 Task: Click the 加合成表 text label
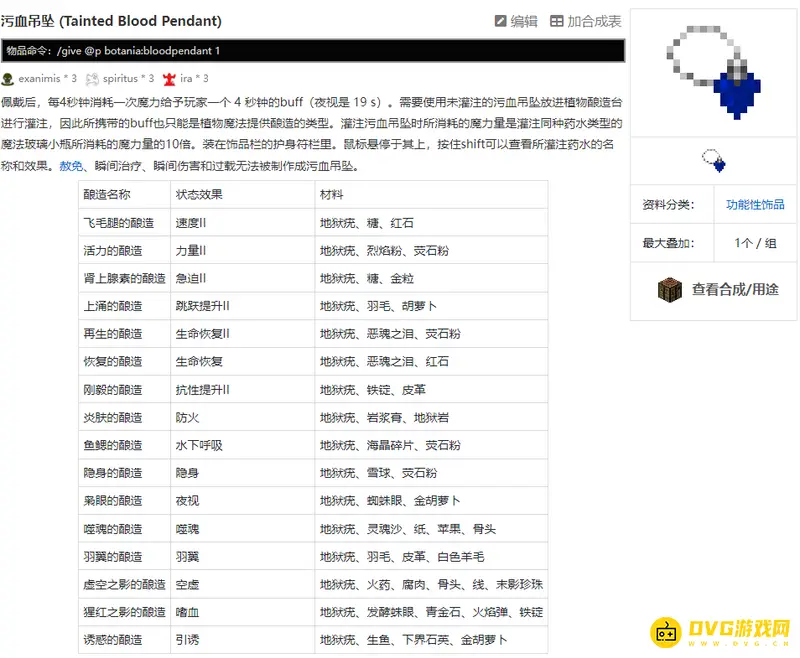594,21
